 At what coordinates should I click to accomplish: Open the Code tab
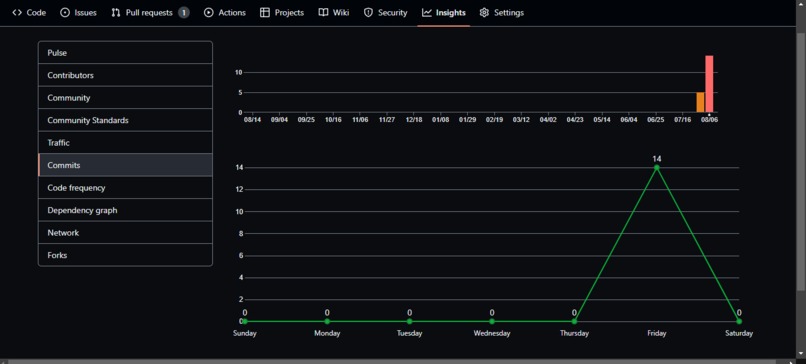click(29, 13)
